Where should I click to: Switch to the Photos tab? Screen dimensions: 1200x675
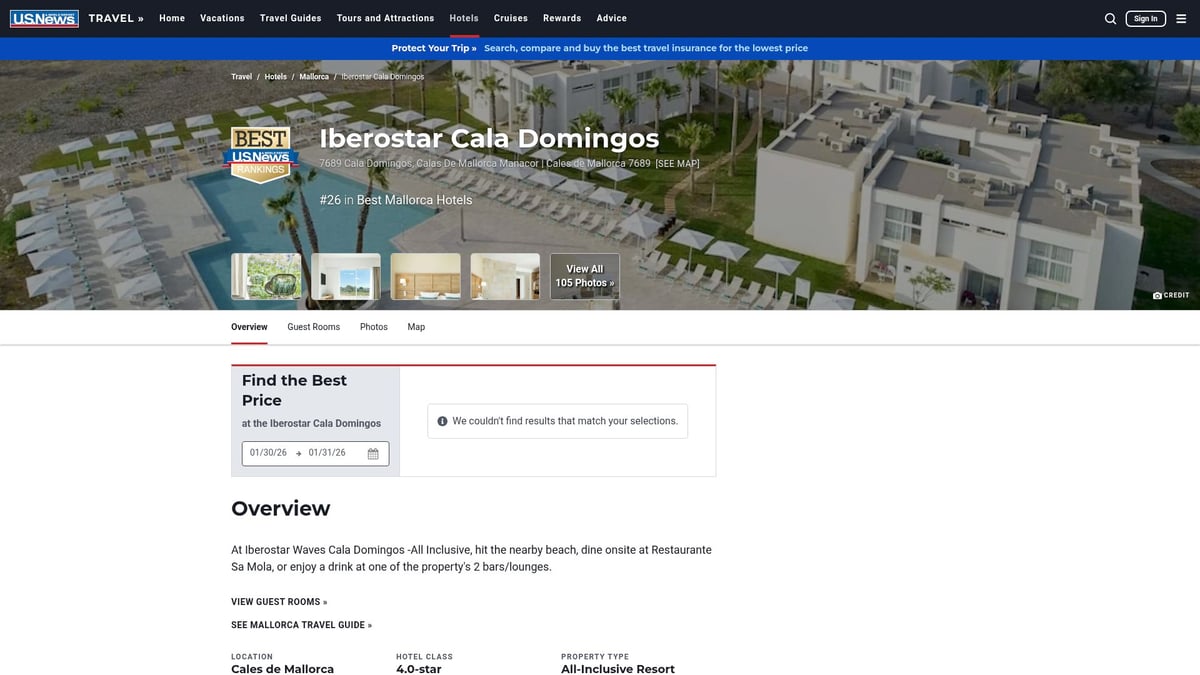pyautogui.click(x=373, y=326)
